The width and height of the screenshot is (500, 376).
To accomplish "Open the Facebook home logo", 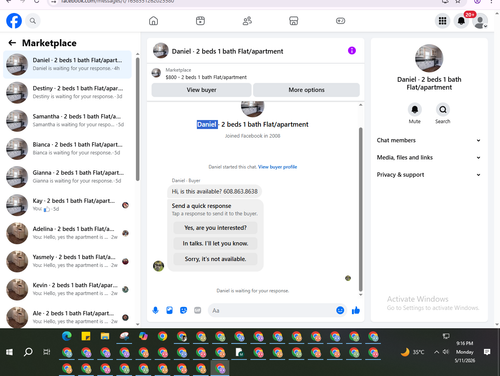I will coord(14,21).
